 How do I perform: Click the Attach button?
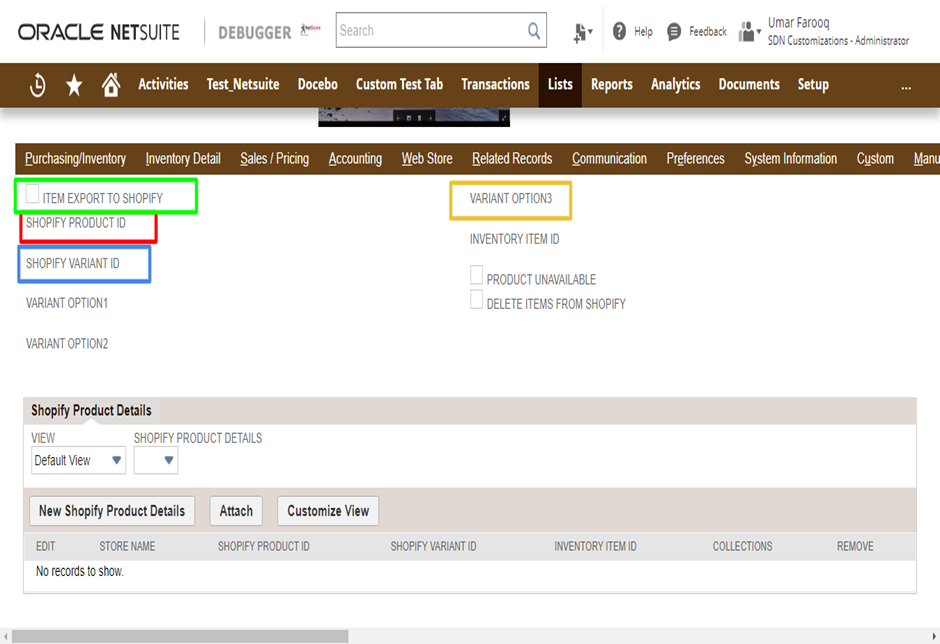pyautogui.click(x=236, y=511)
